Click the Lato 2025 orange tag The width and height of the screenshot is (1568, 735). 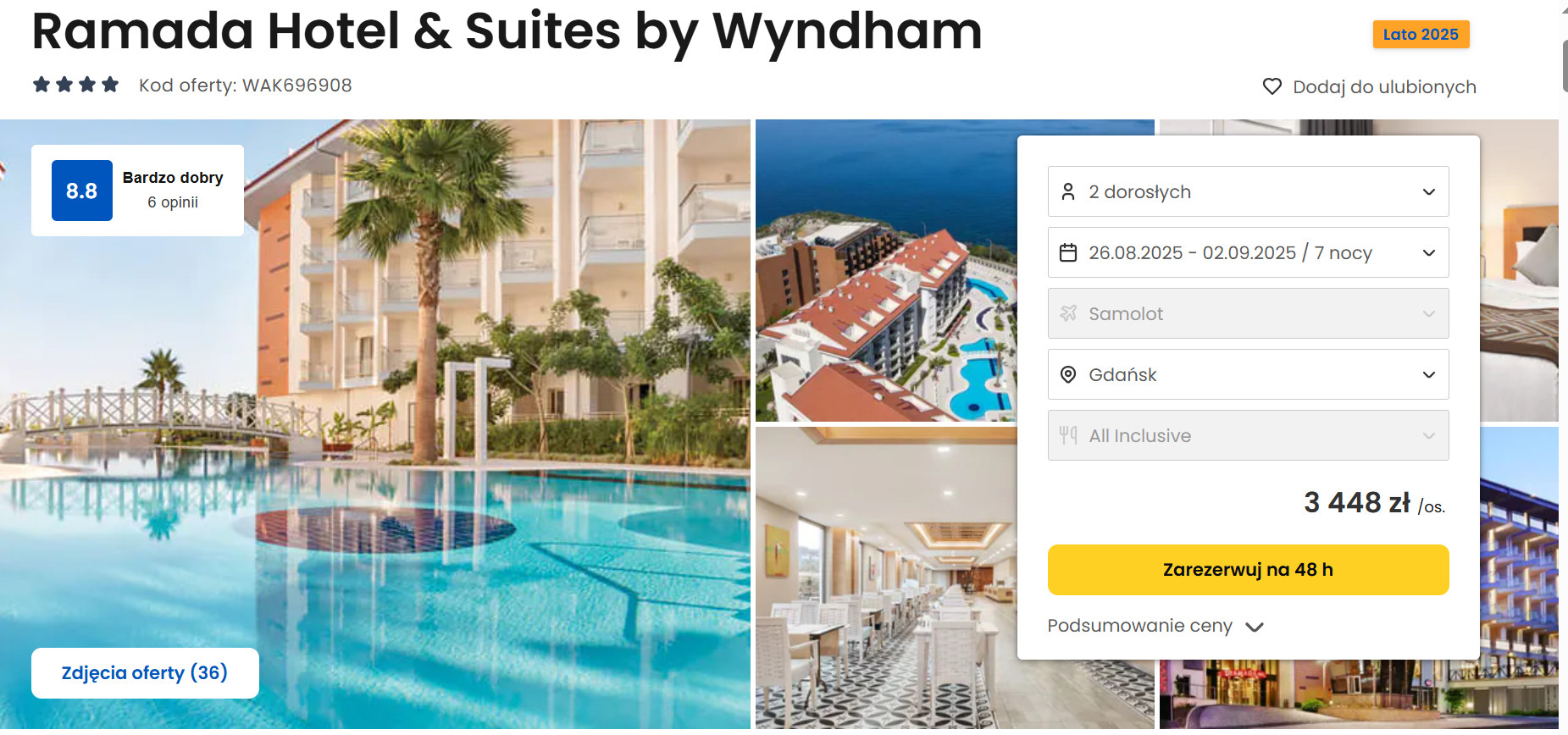click(1421, 35)
